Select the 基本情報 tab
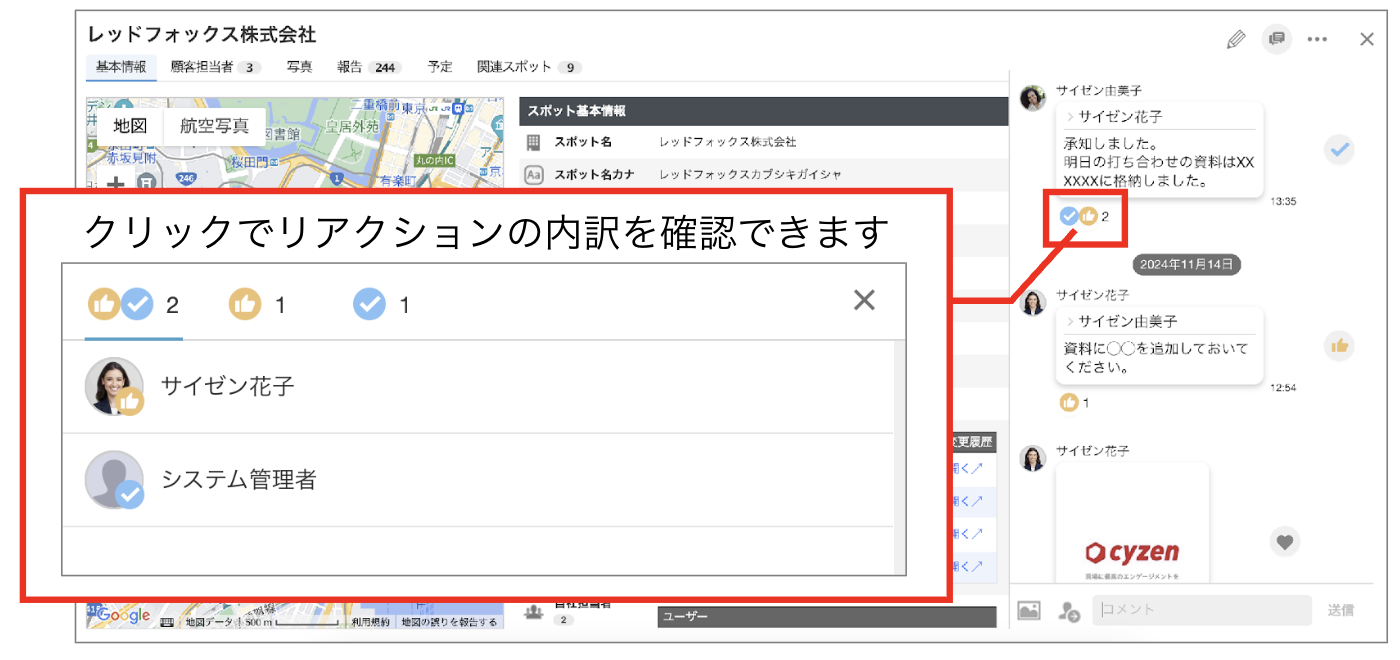 click(121, 67)
